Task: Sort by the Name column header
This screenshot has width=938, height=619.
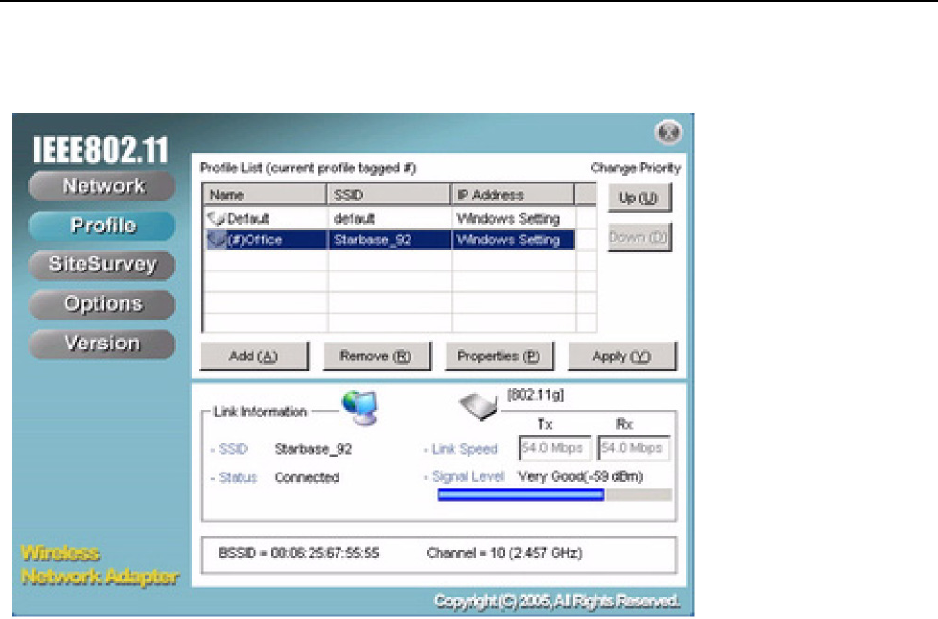Action: coord(265,194)
